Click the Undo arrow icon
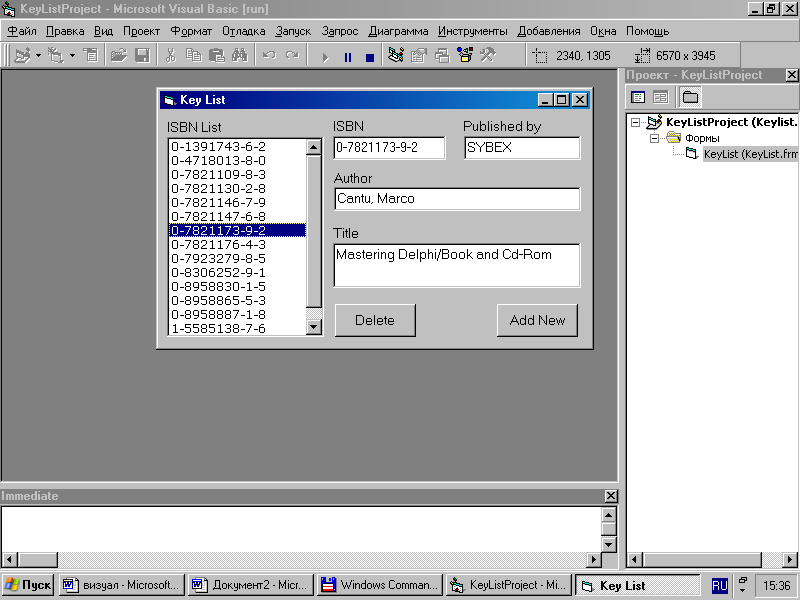This screenshot has width=800, height=600. click(269, 55)
